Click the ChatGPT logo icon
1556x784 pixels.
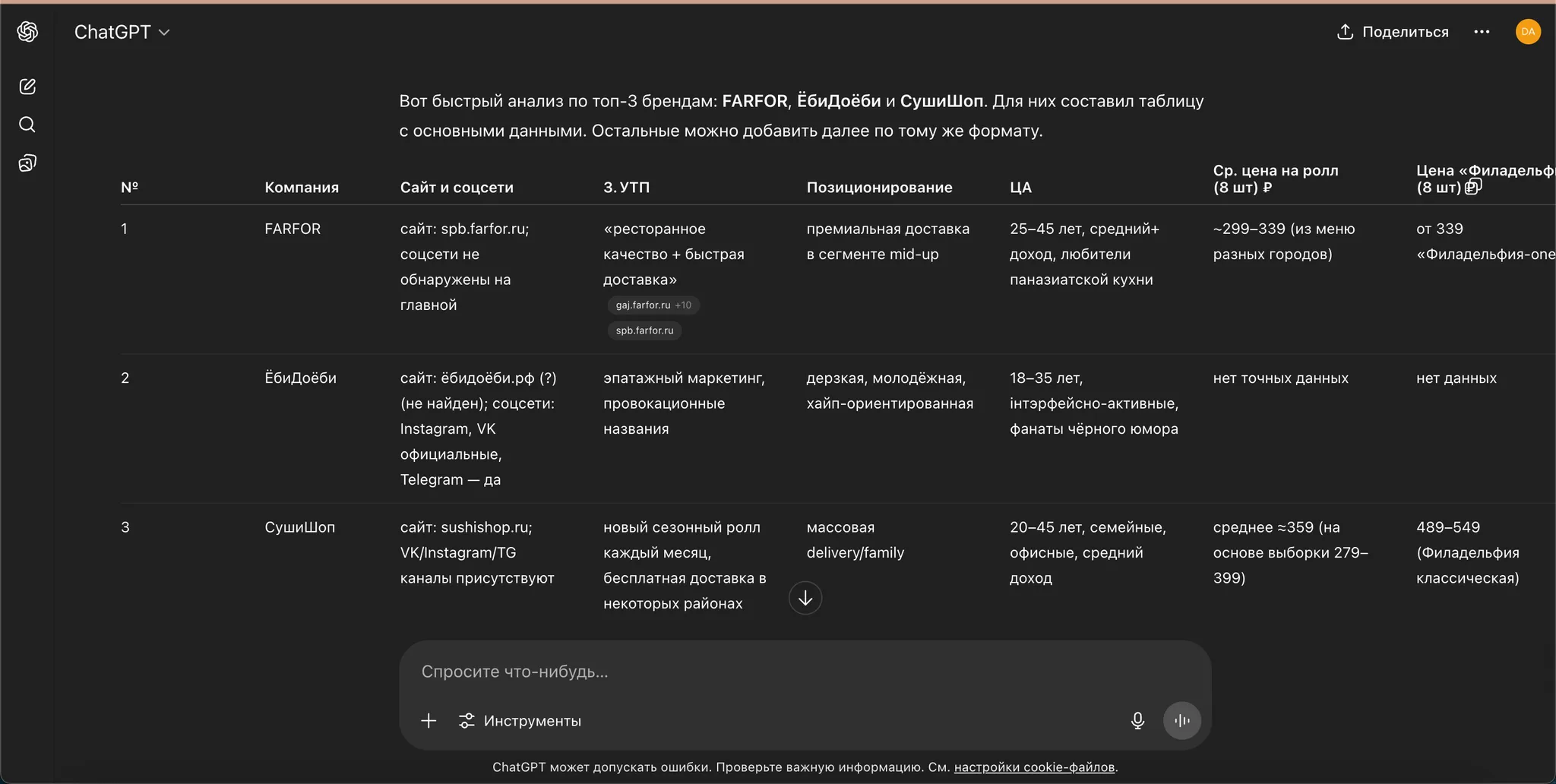coord(28,31)
